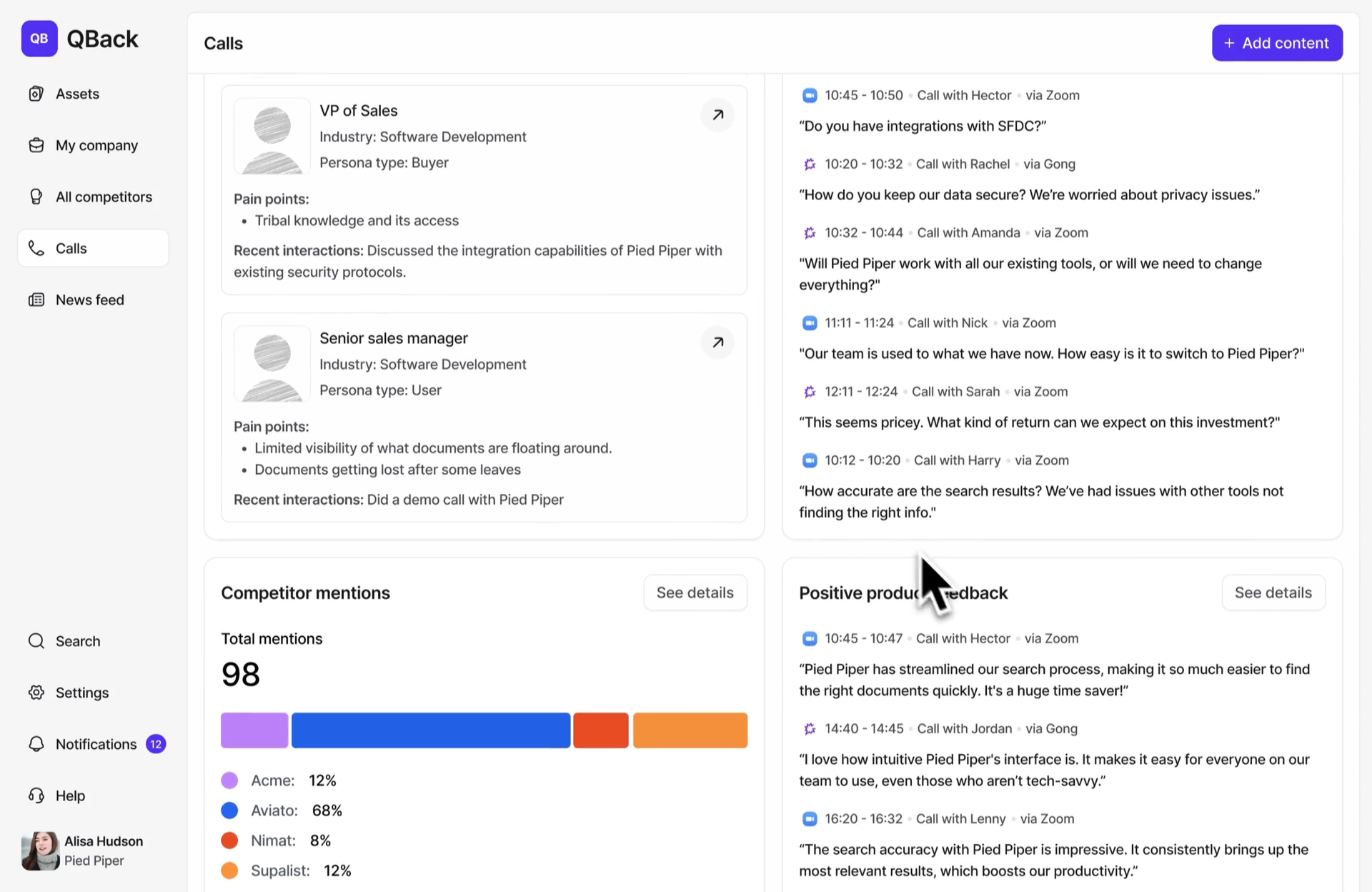Click the Help headset icon
1372x892 pixels.
(x=36, y=796)
